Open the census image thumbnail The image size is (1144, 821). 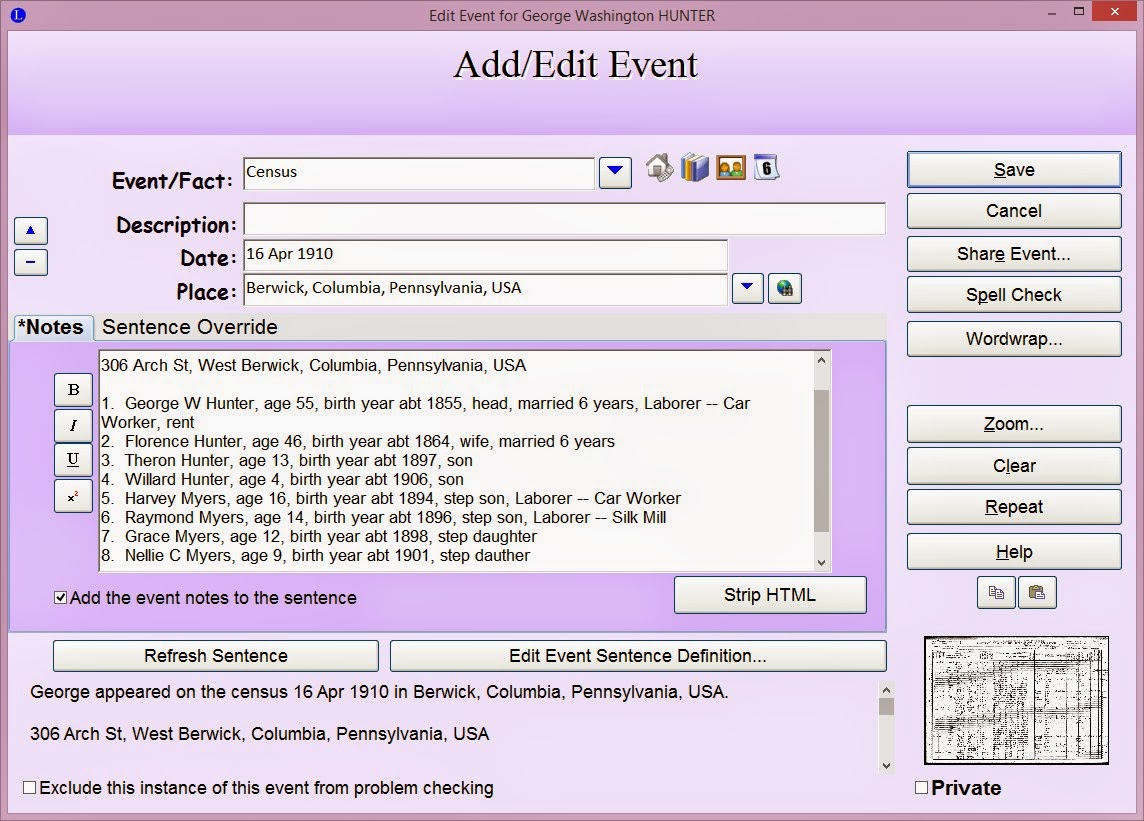(1016, 701)
